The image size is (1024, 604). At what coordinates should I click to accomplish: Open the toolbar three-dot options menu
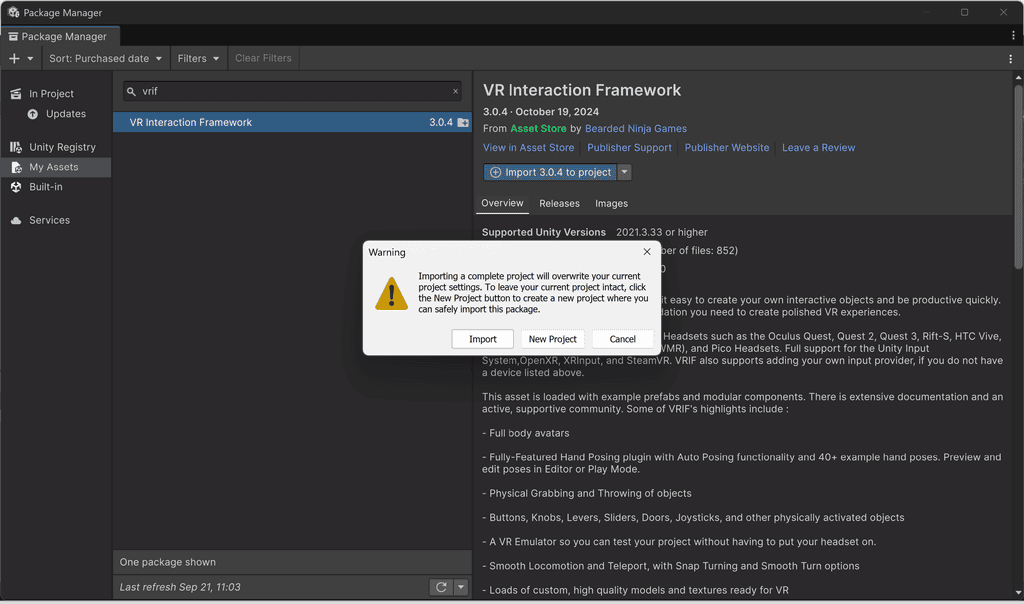coord(1010,59)
